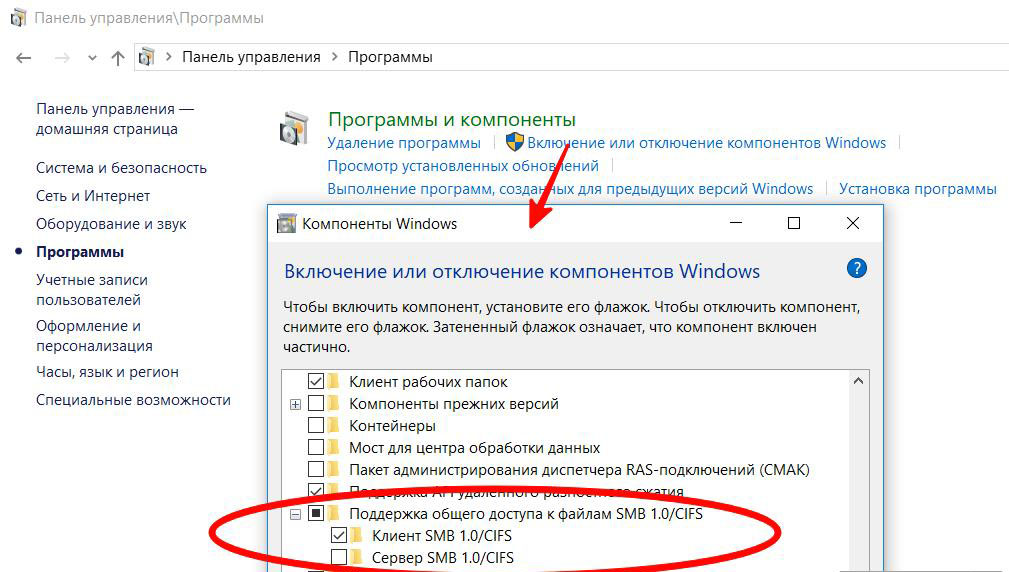
Task: Select Программы in the left sidebar
Action: point(80,252)
